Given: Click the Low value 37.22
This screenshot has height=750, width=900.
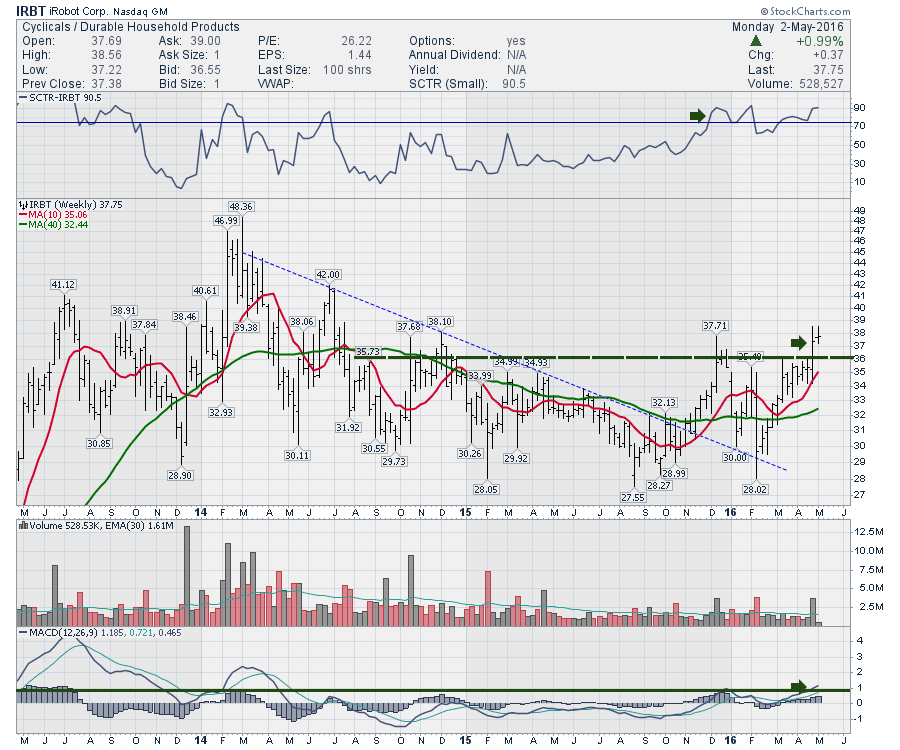Looking at the screenshot, I should coord(106,69).
